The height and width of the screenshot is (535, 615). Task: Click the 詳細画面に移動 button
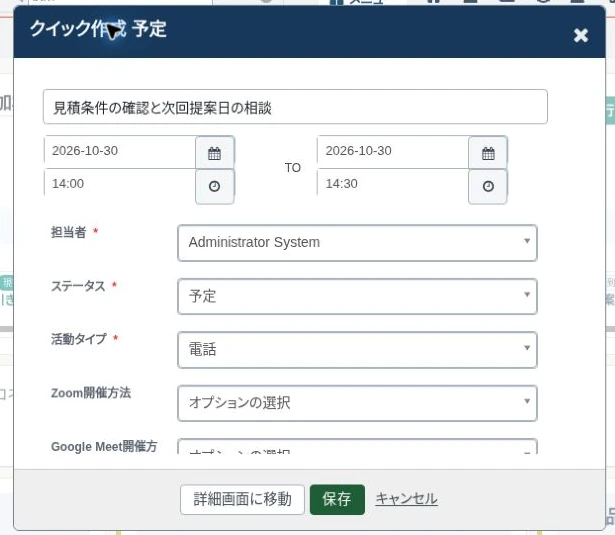pos(242,499)
